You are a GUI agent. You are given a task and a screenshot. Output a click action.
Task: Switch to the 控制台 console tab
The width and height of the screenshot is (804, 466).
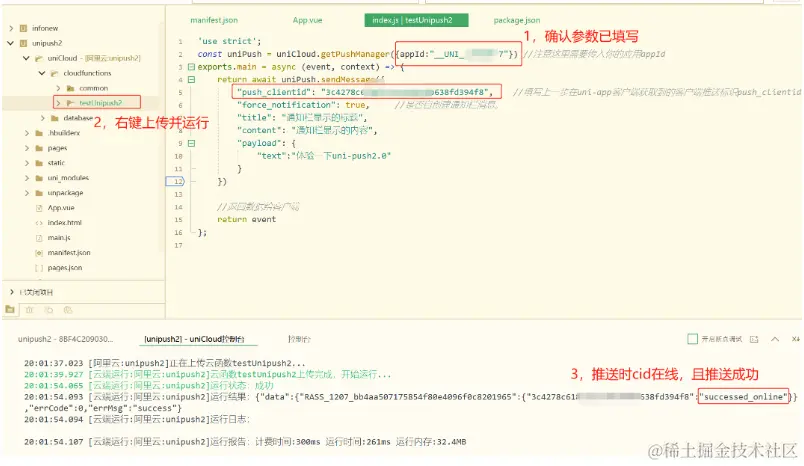[299, 339]
